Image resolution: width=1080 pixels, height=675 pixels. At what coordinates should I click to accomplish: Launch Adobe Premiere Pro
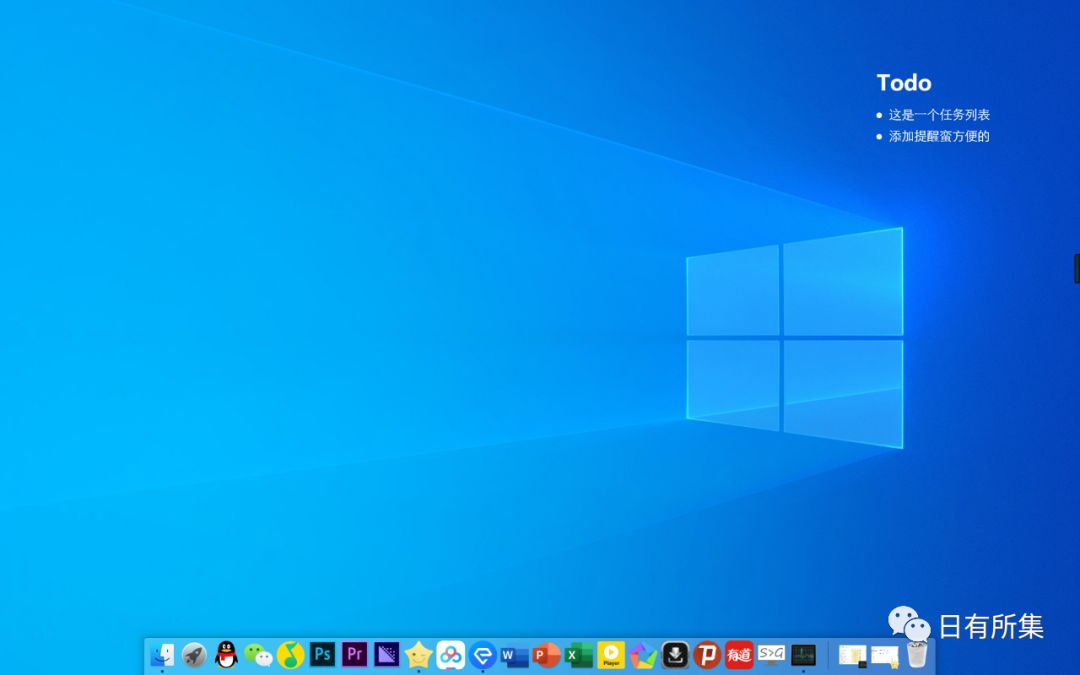coord(354,655)
